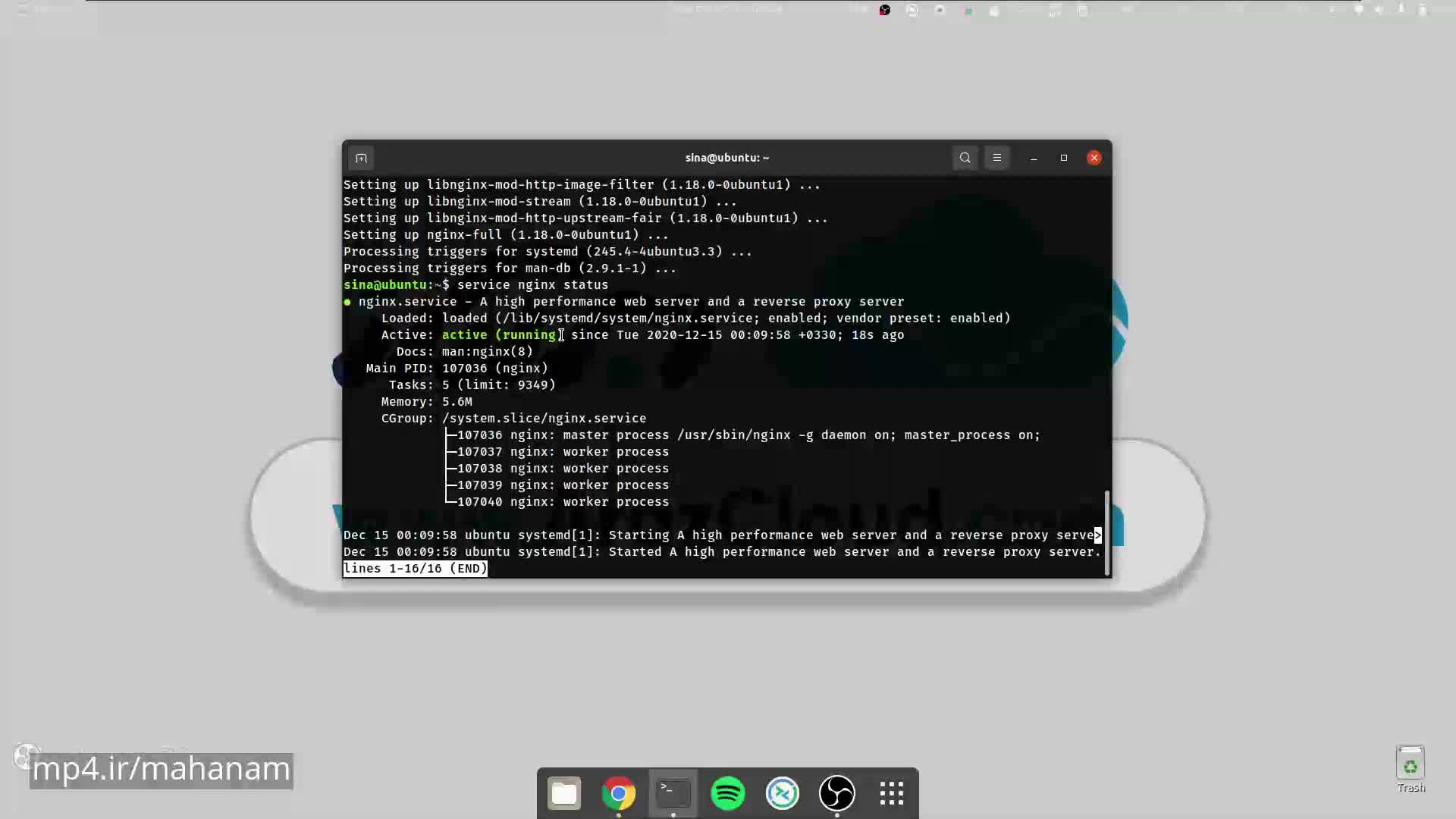
Task: Click the 'lines 1-16/16 (END)' pager status
Action: [415, 569]
